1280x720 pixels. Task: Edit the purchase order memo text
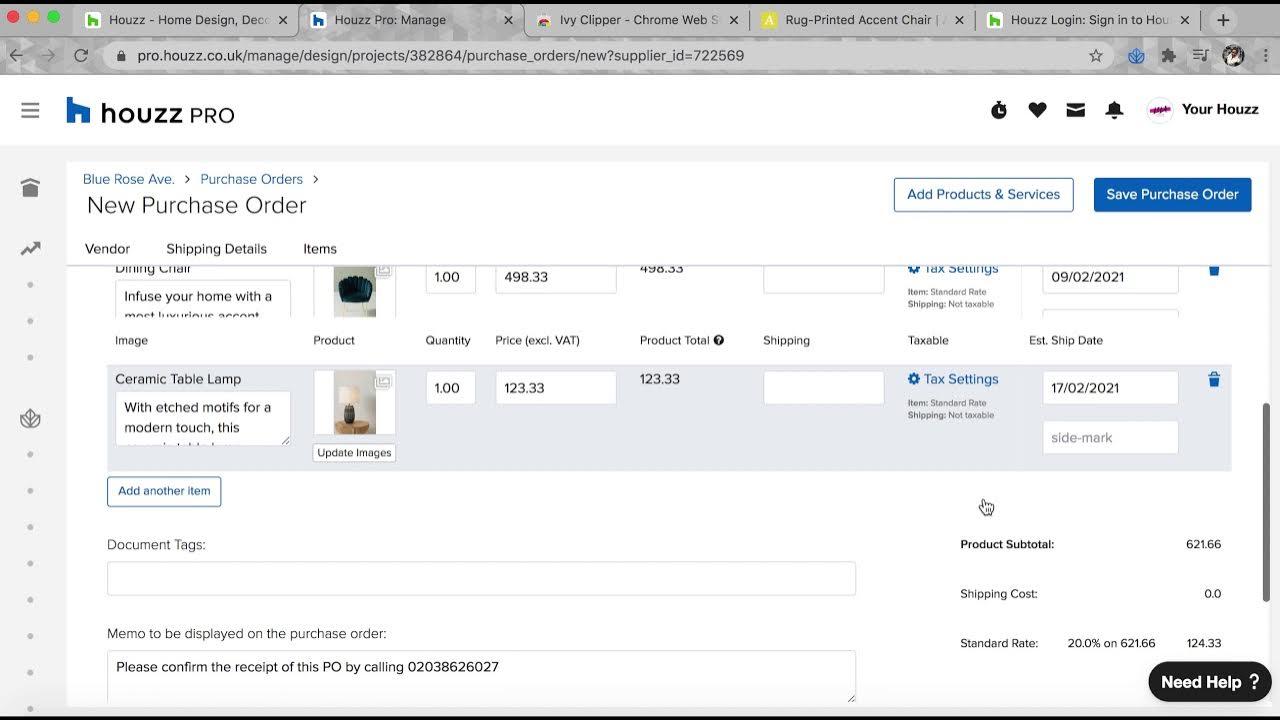481,676
